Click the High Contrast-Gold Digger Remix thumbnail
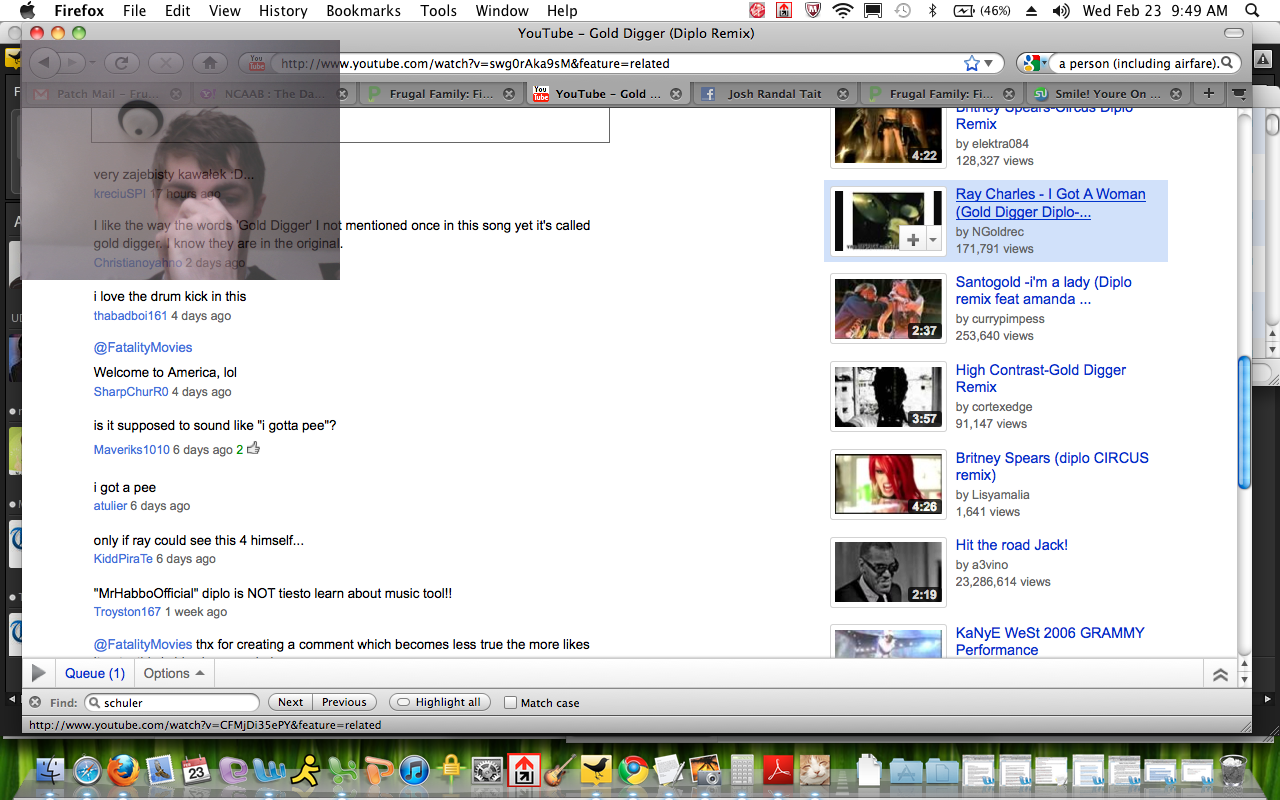This screenshot has height=800, width=1280. pos(888,397)
